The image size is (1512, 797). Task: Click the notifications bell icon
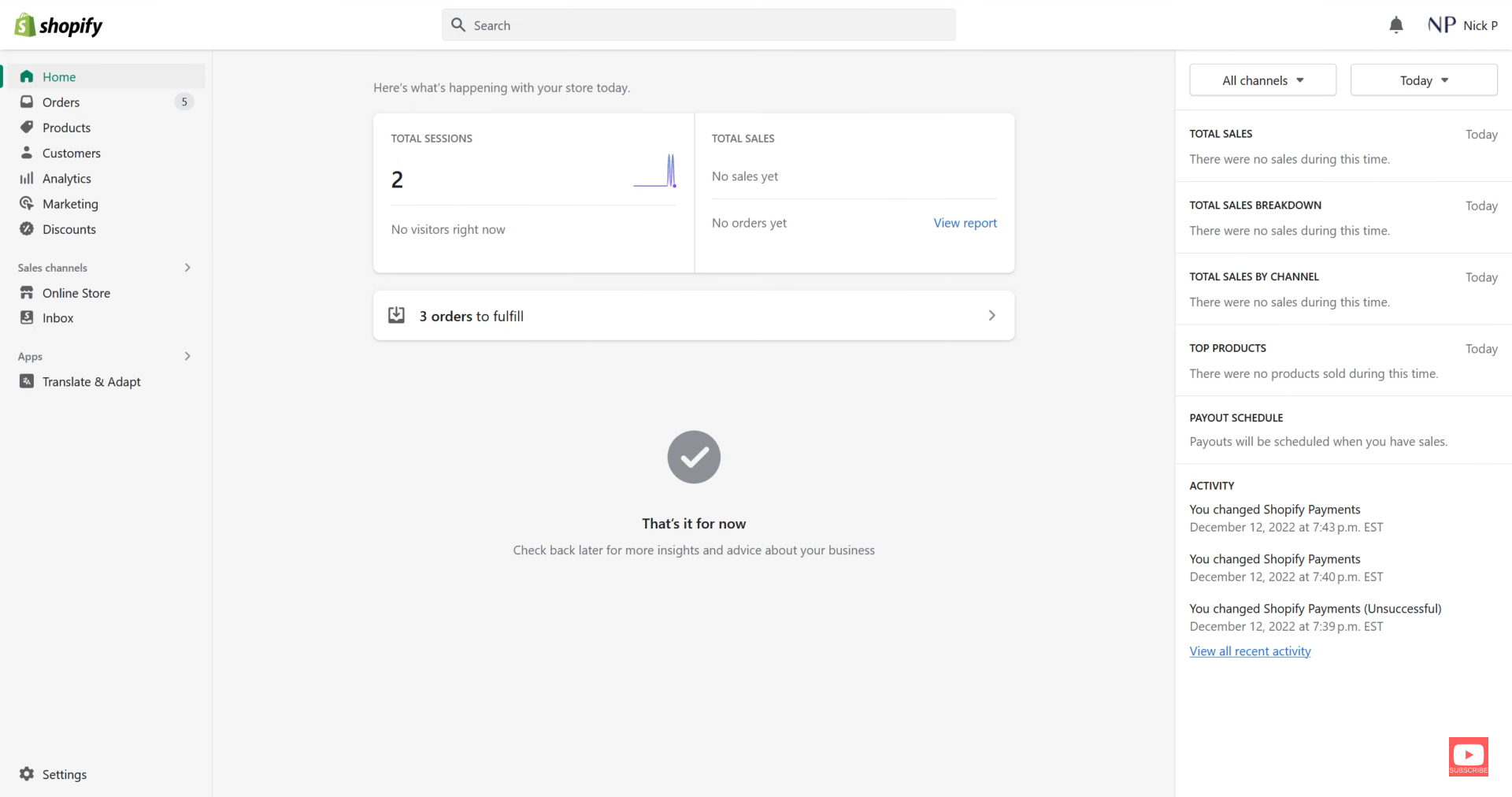coord(1396,25)
